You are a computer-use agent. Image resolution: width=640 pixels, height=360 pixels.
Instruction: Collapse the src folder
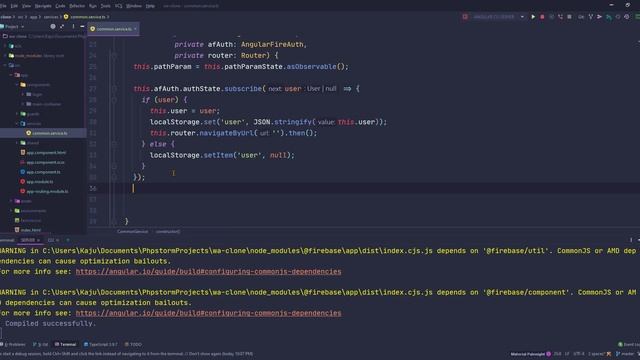5,65
